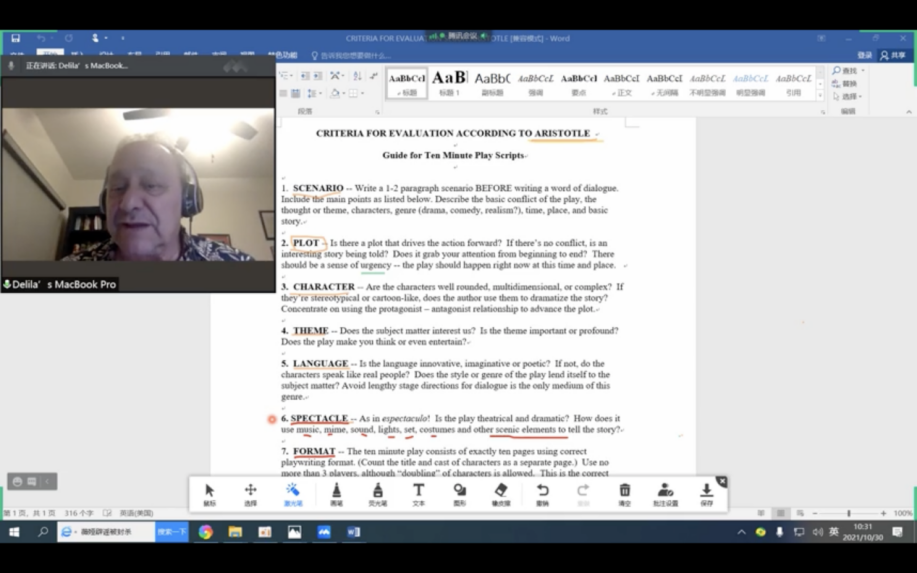Select the laser pointer tool (激光笔)
Image resolution: width=917 pixels, height=573 pixels.
coord(292,493)
